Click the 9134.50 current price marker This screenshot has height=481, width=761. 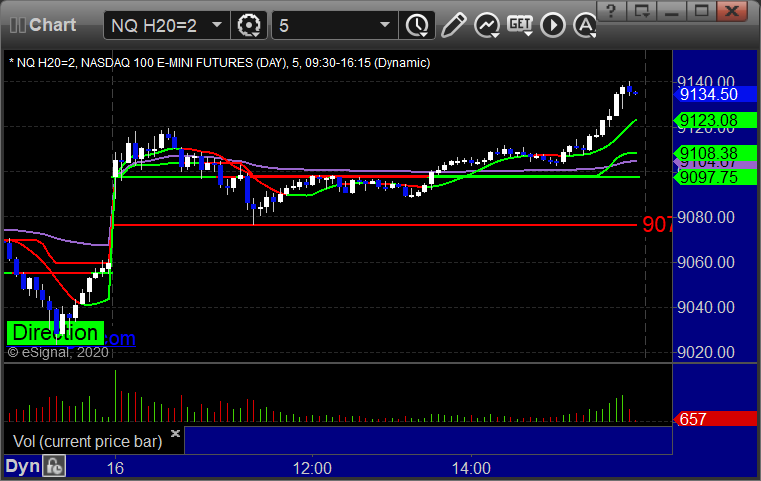pyautogui.click(x=715, y=94)
